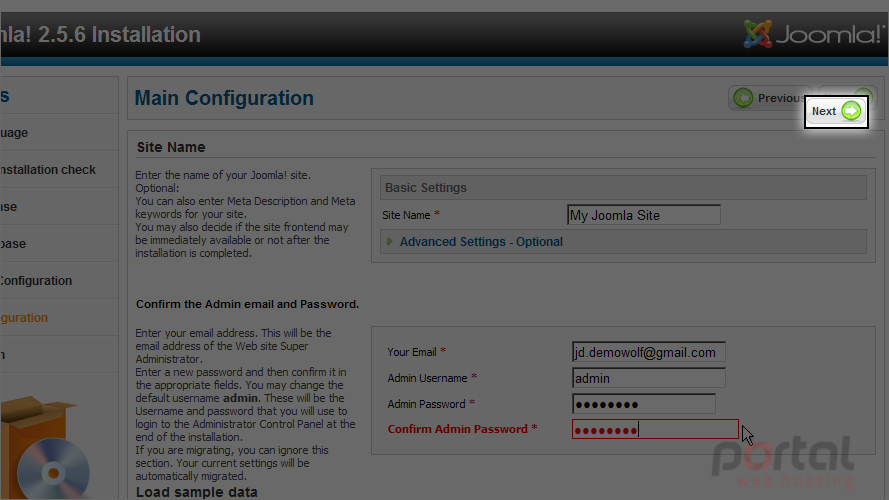Expand Advanced Settings - Optional
This screenshot has height=500, width=889.
pyautogui.click(x=481, y=241)
